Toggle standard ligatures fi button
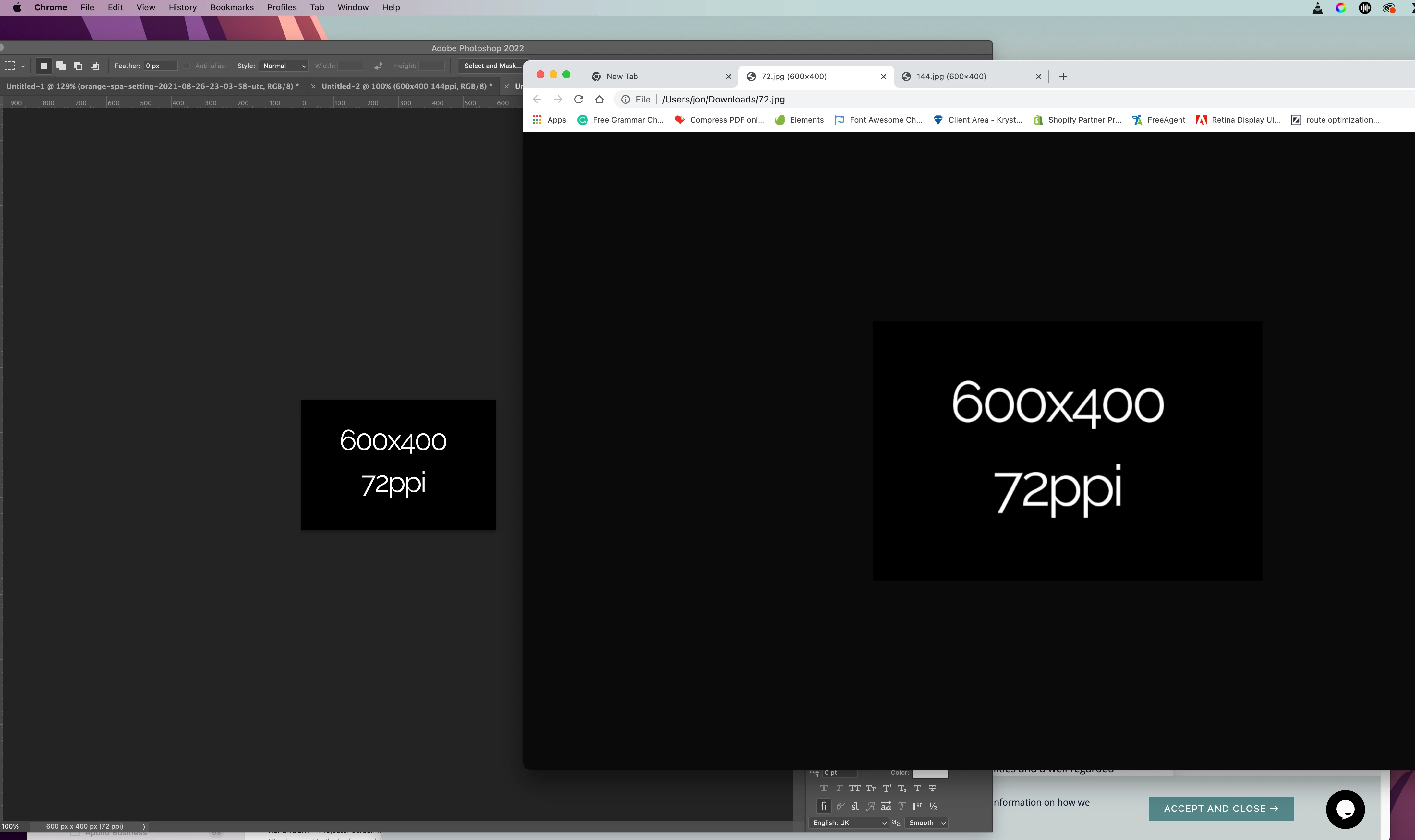The width and height of the screenshot is (1415, 840). 824,806
